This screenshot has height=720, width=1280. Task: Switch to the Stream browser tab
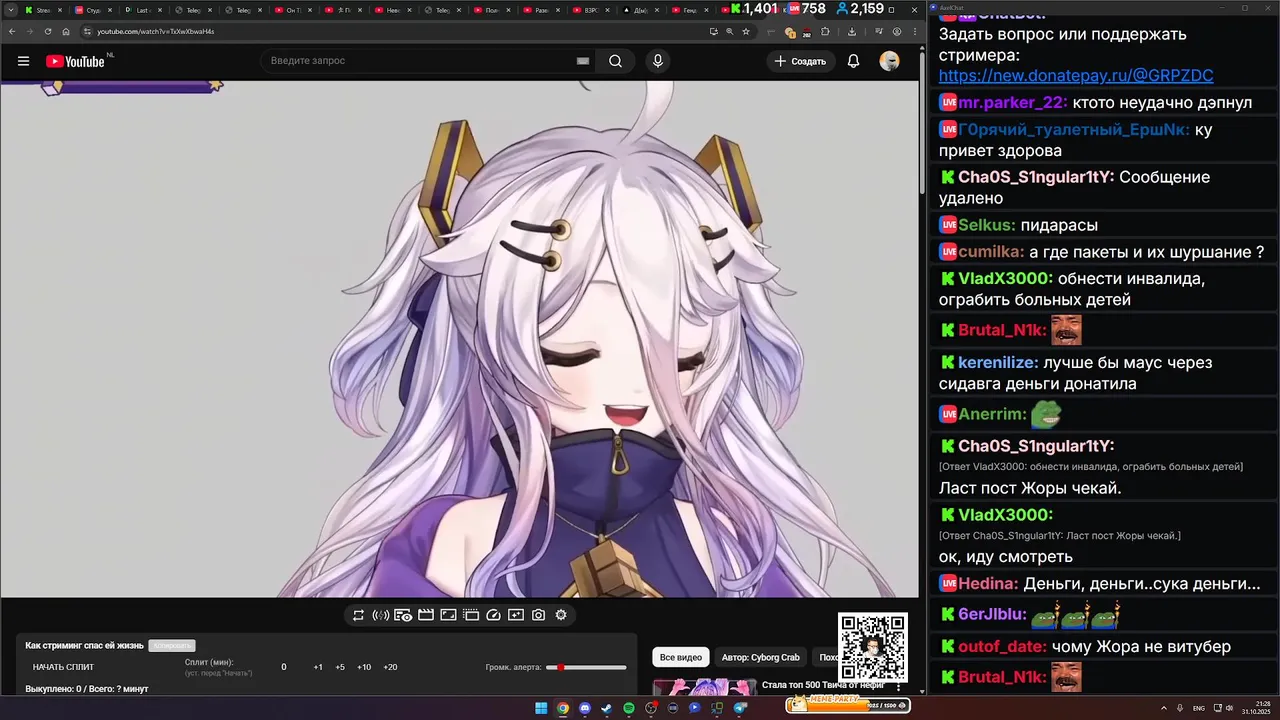(43, 10)
